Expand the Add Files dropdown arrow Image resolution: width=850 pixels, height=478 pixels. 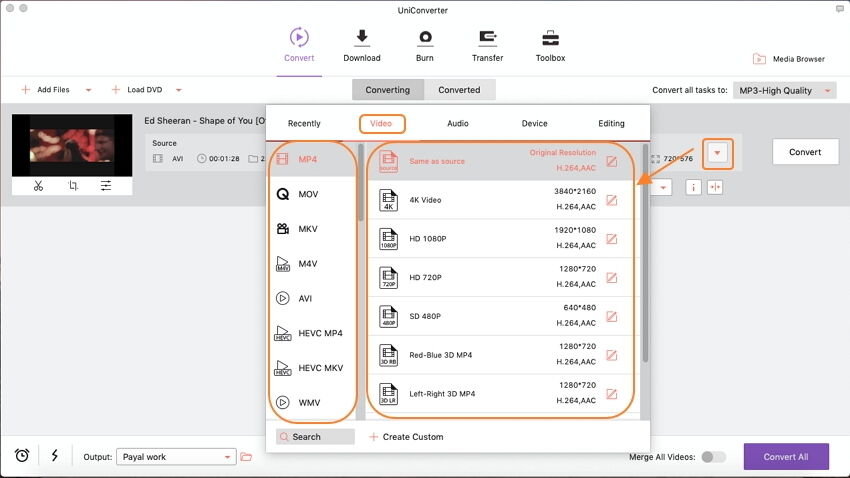click(88, 90)
